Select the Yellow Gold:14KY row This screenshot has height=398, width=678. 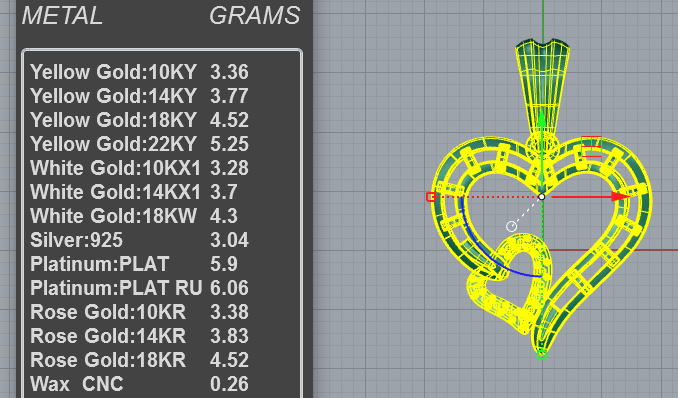click(139, 96)
